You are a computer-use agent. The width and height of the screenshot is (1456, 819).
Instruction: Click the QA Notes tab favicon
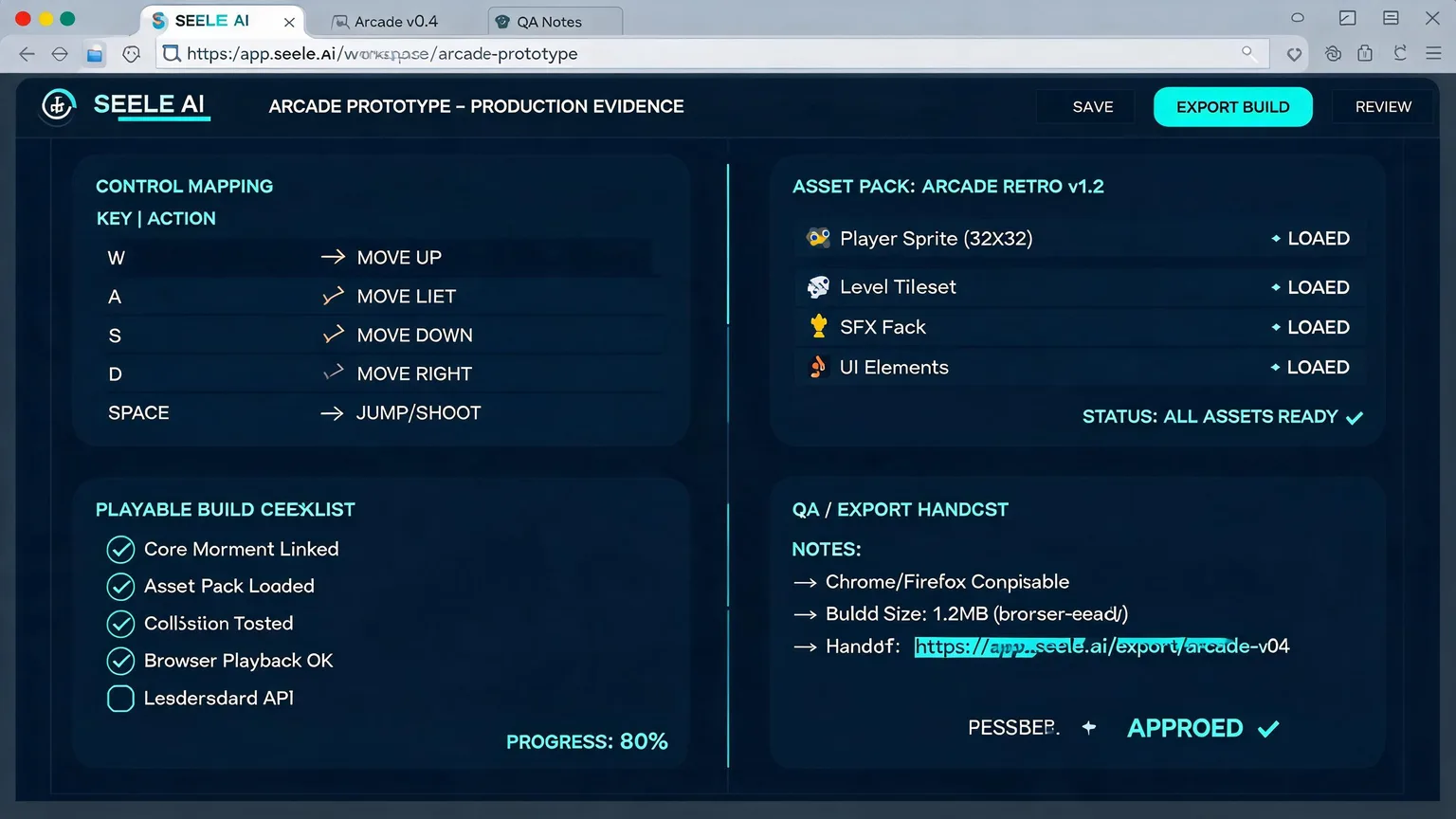tap(502, 22)
